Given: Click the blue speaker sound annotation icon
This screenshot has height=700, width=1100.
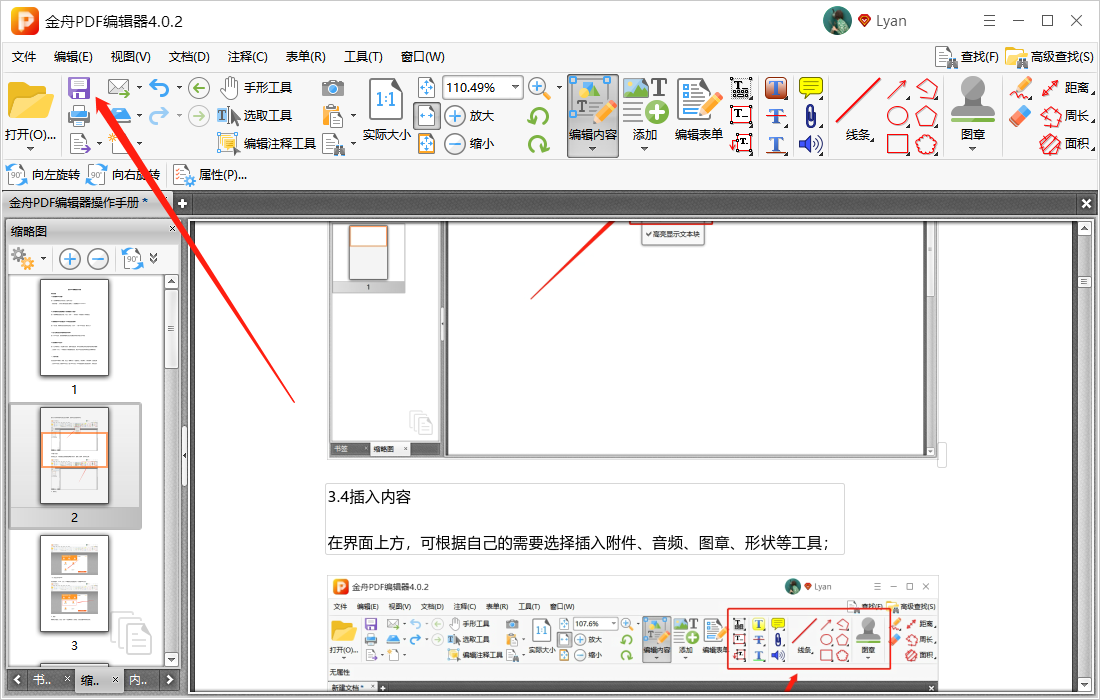Looking at the screenshot, I should click(x=810, y=144).
